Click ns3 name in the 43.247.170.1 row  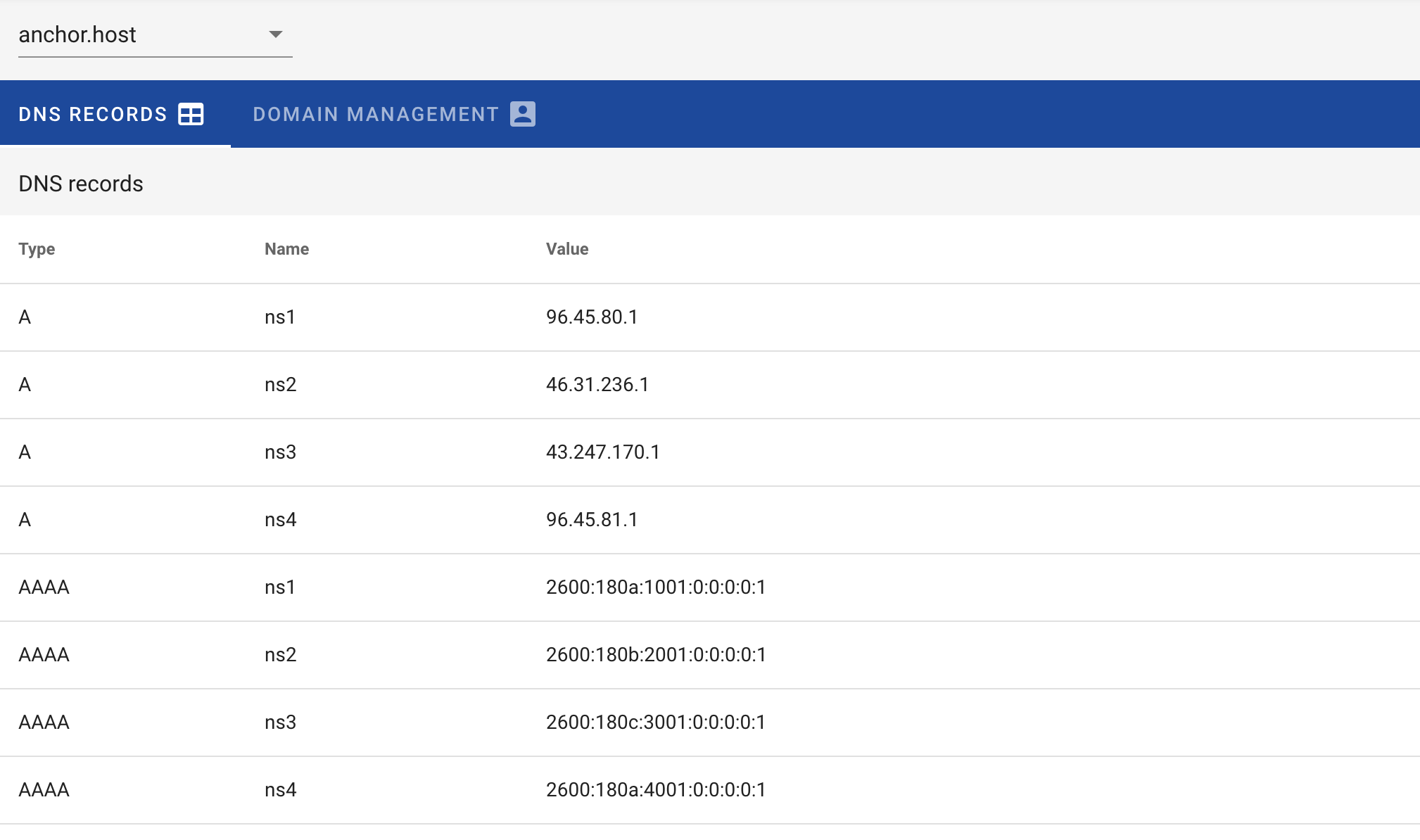tap(281, 452)
